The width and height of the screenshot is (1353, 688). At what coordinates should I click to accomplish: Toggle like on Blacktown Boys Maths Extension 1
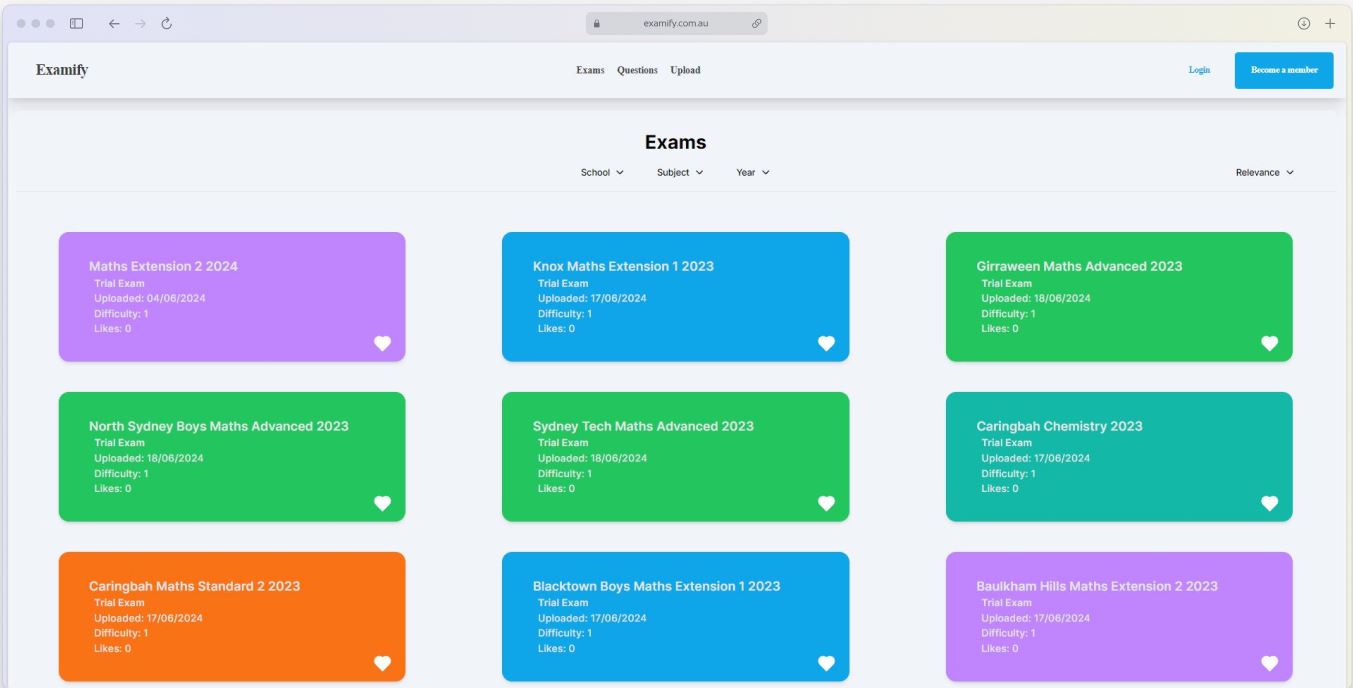(826, 662)
